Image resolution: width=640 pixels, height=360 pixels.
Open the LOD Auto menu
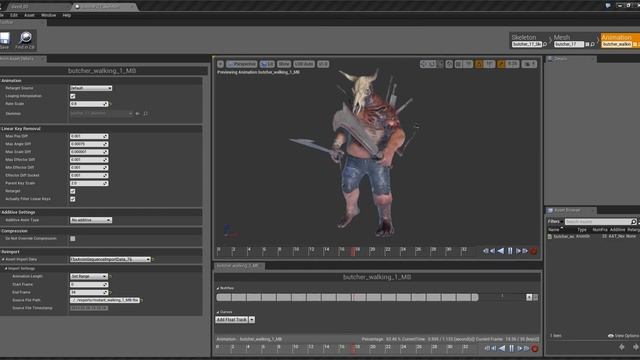pos(304,64)
